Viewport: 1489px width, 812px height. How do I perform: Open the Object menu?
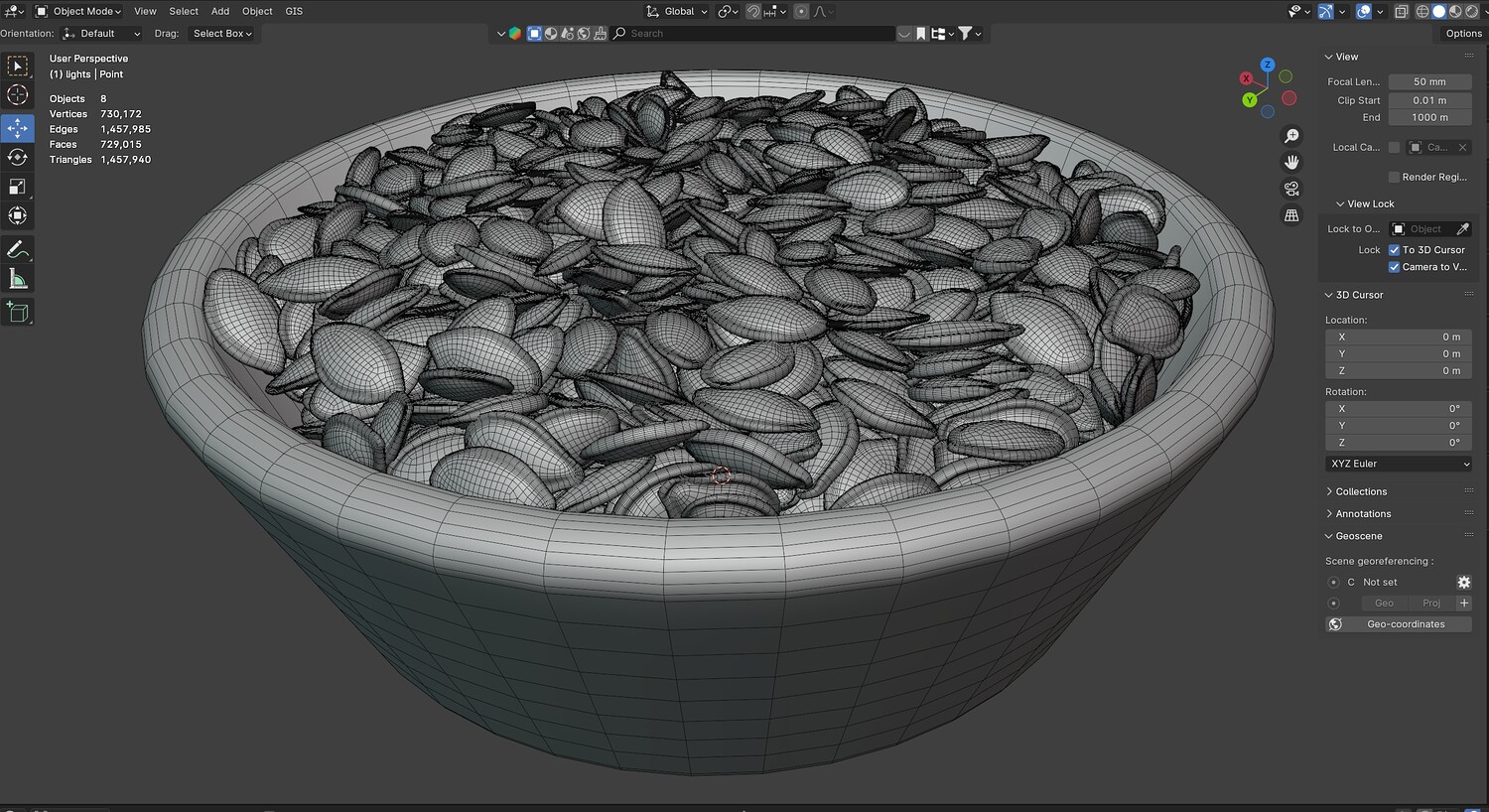coord(257,11)
